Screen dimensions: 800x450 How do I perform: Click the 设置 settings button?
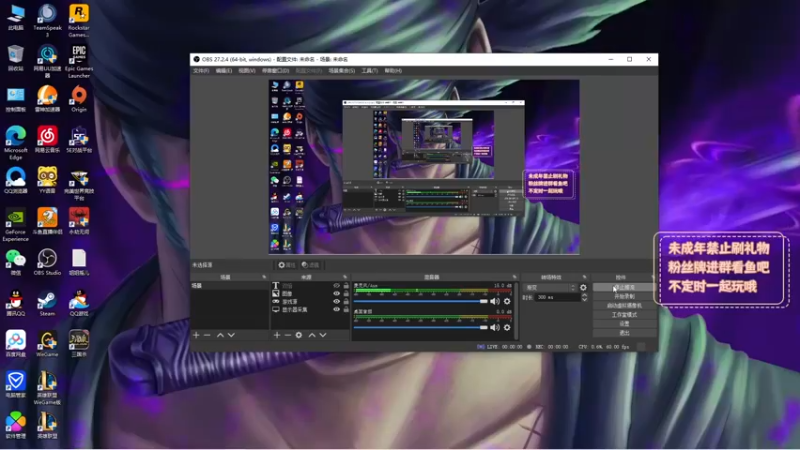(624, 324)
